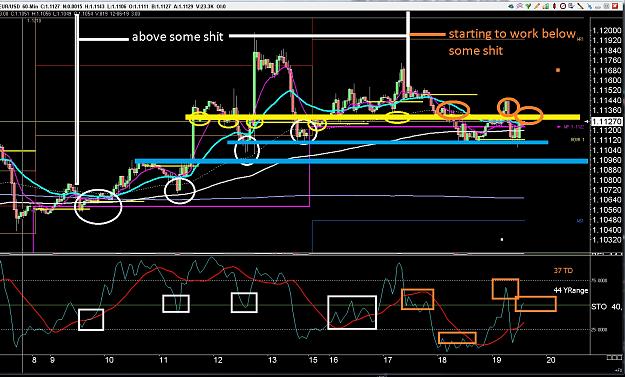Click the date label 16 on time axis
This screenshot has height=377, width=625.
[x=333, y=360]
